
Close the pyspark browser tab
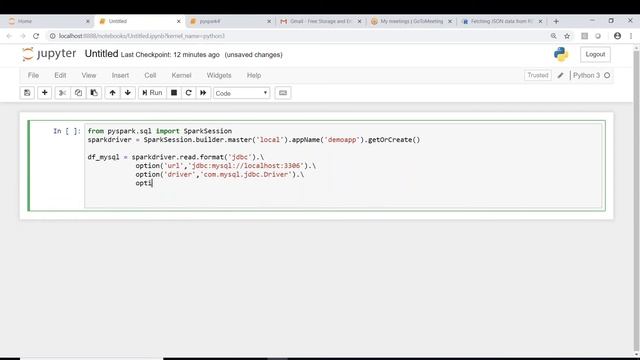pos(269,21)
